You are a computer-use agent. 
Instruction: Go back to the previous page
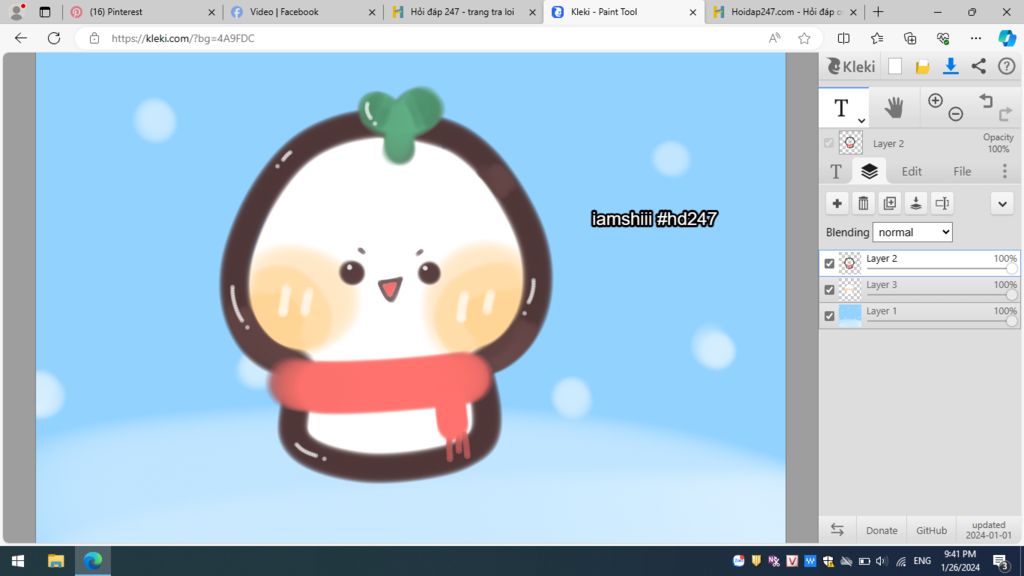[21, 38]
